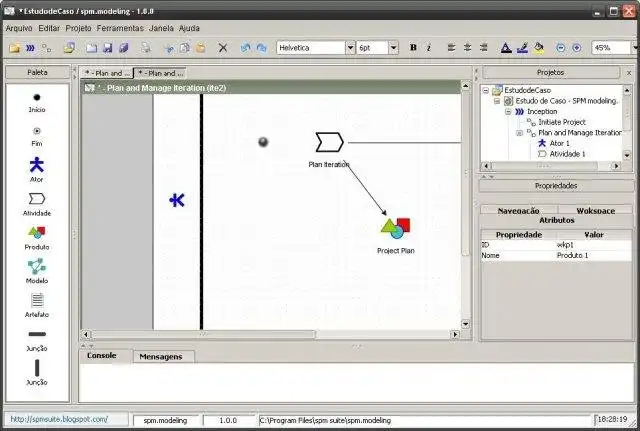Align text right
640x431 pixels.
484,48
